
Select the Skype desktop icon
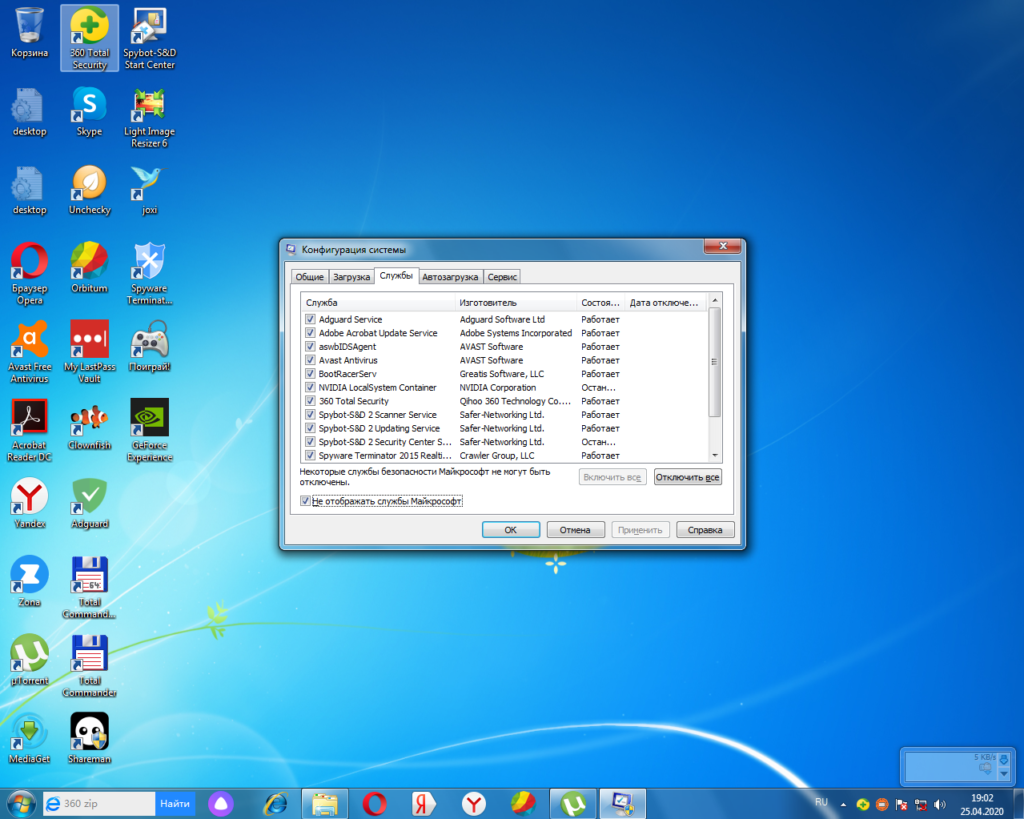tap(89, 112)
